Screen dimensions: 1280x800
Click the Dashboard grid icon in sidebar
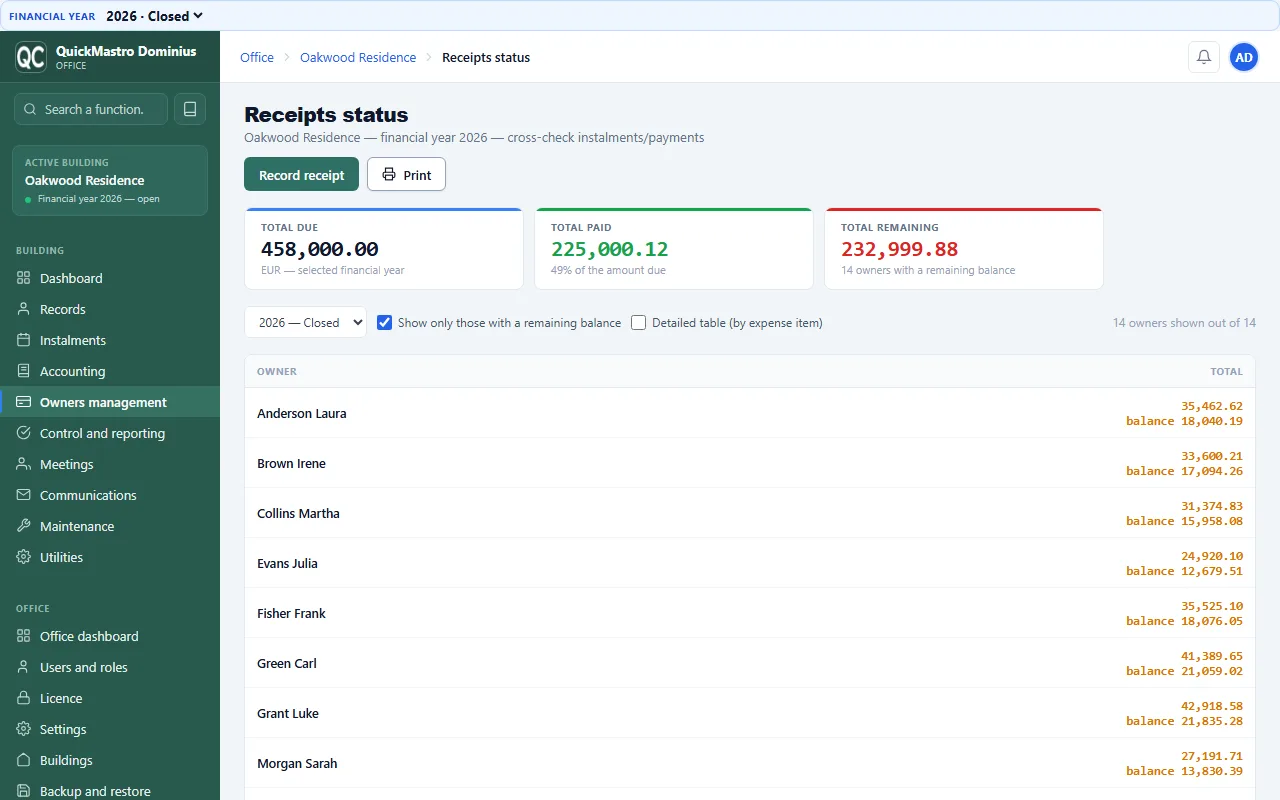tap(24, 278)
